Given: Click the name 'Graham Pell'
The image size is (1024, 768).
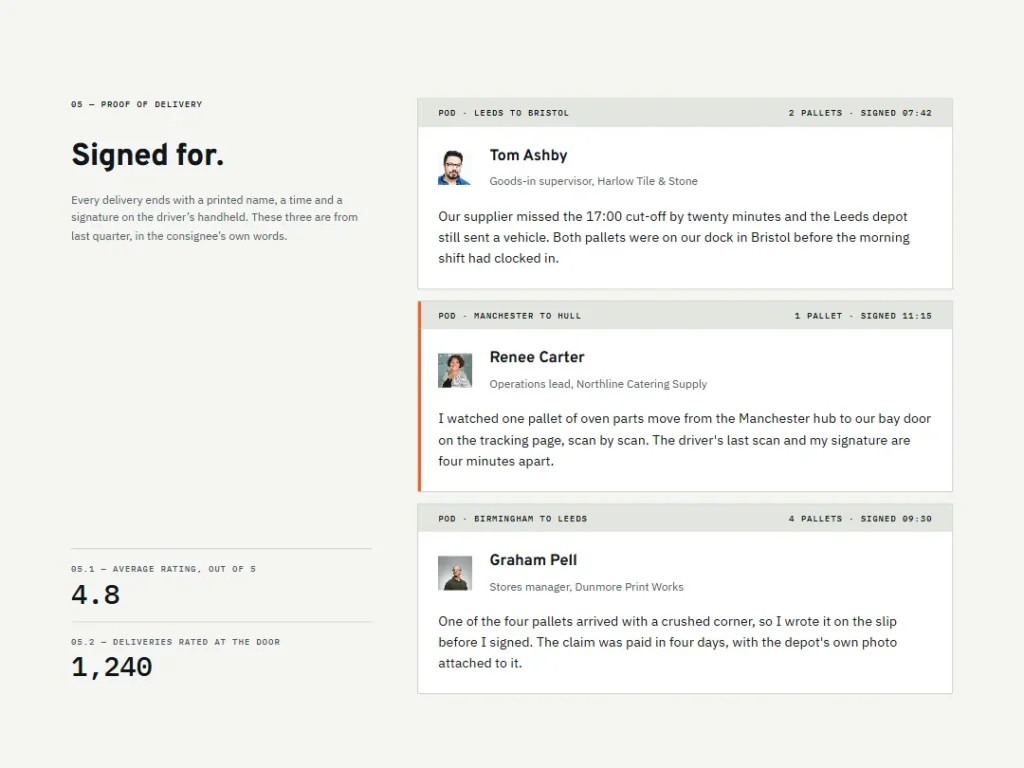Looking at the screenshot, I should pos(533,560).
